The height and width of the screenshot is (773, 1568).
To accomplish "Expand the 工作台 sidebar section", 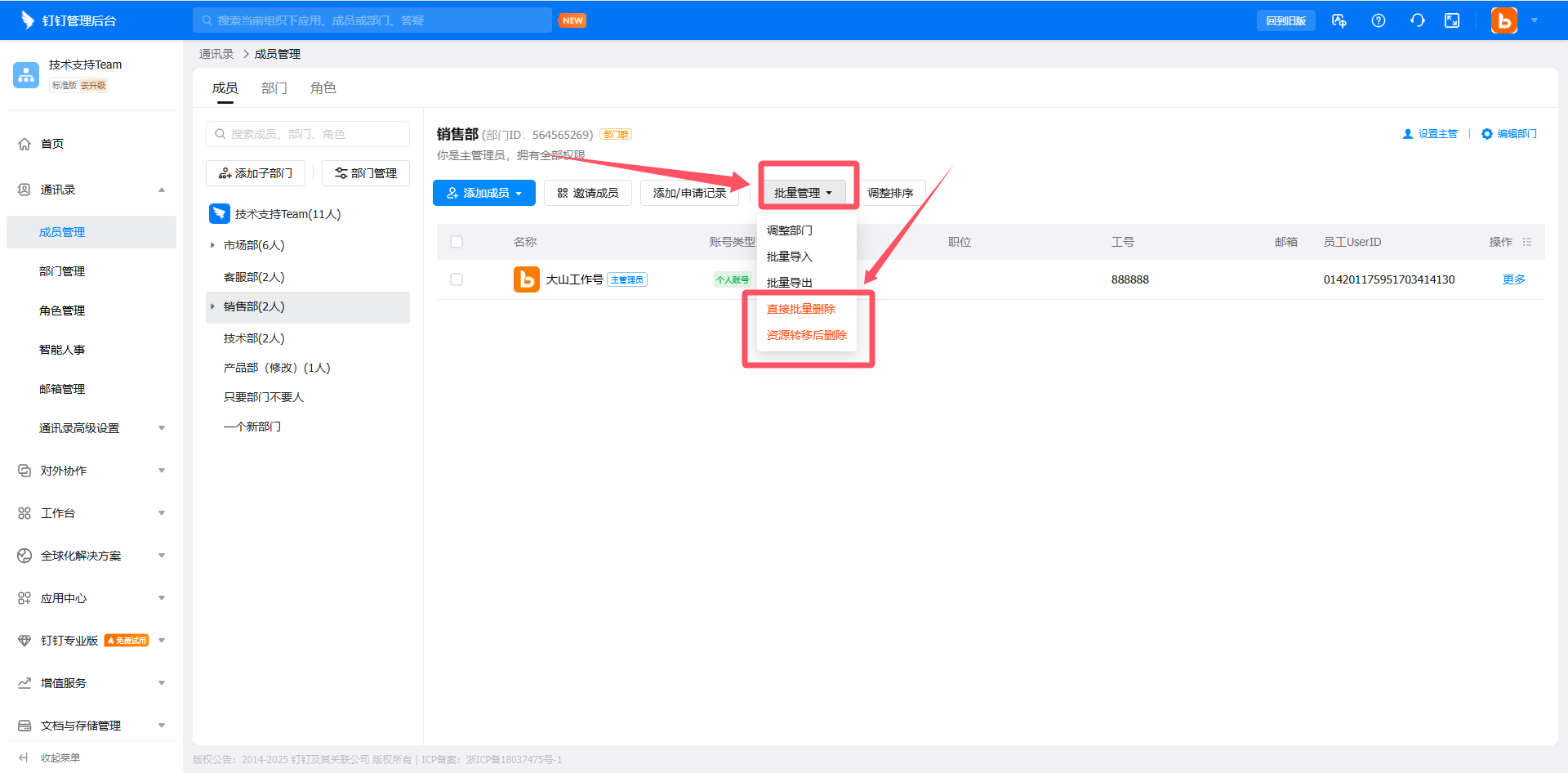I will (x=162, y=513).
